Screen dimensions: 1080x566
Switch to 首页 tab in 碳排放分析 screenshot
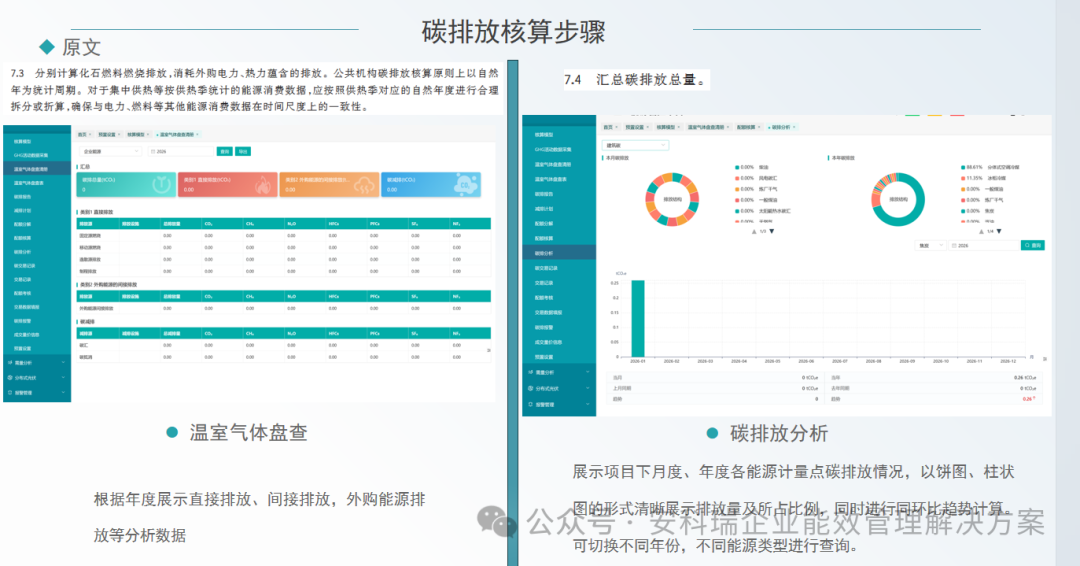[610, 127]
